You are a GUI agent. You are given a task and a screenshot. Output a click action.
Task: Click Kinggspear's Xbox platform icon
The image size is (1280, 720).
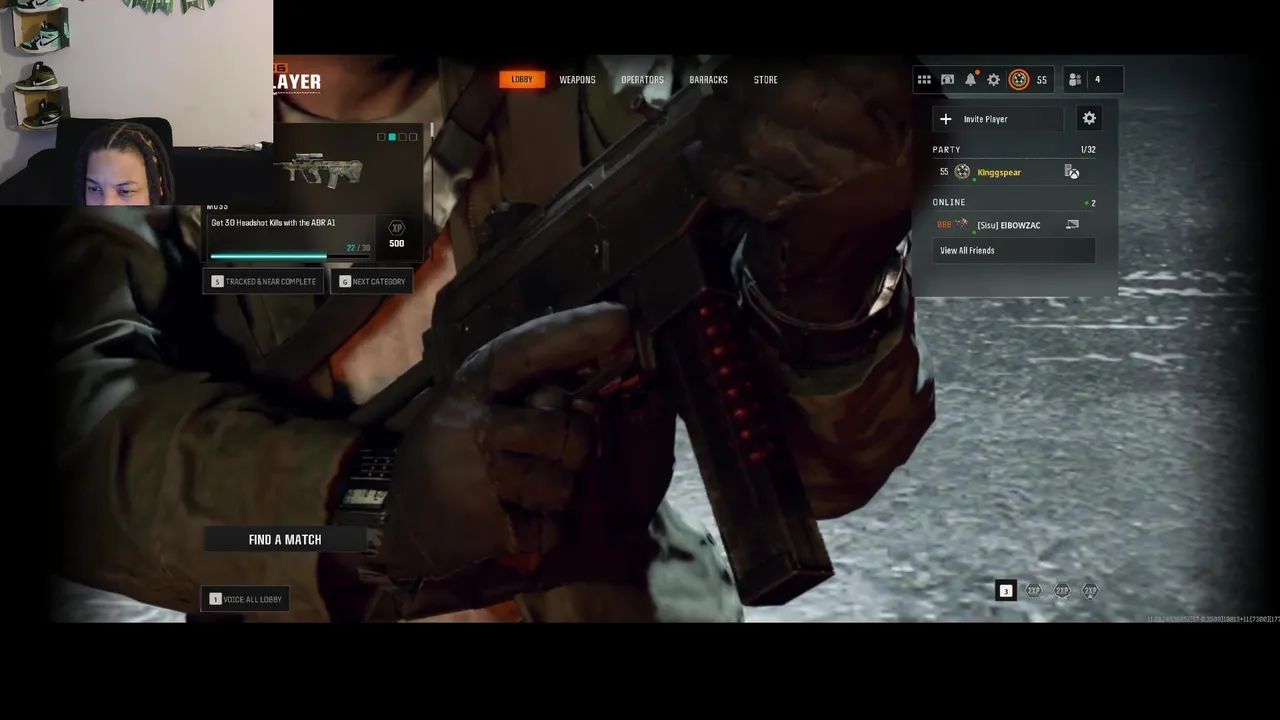[1072, 172]
